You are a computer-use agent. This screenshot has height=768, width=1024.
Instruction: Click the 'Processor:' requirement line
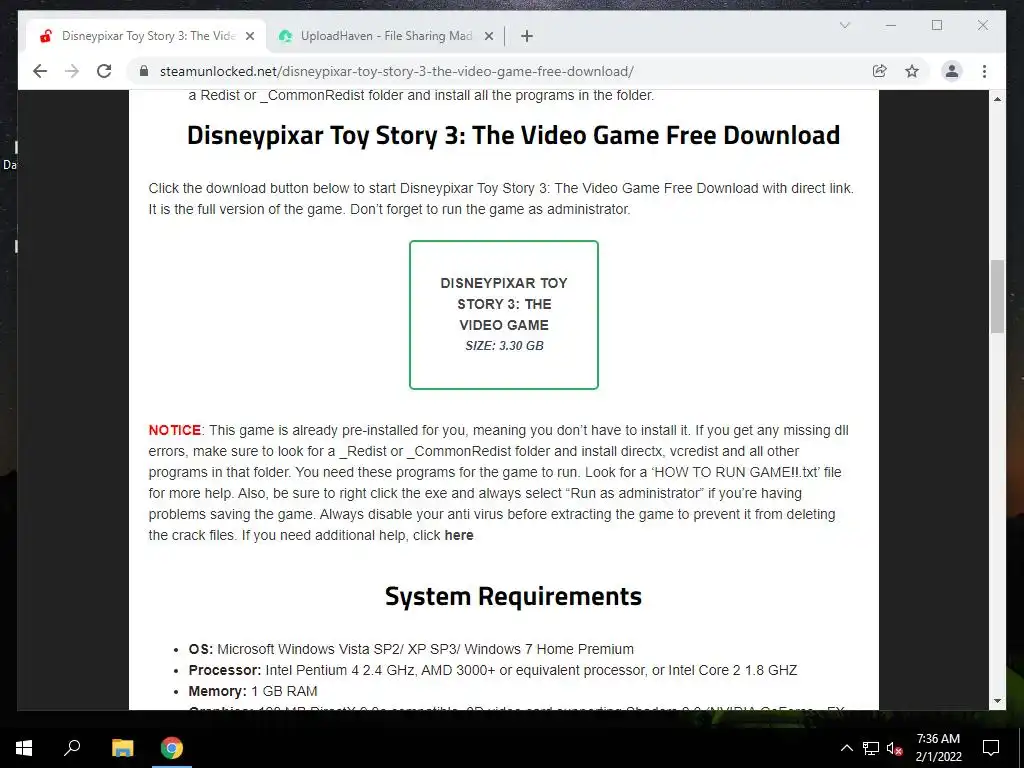[x=493, y=670]
